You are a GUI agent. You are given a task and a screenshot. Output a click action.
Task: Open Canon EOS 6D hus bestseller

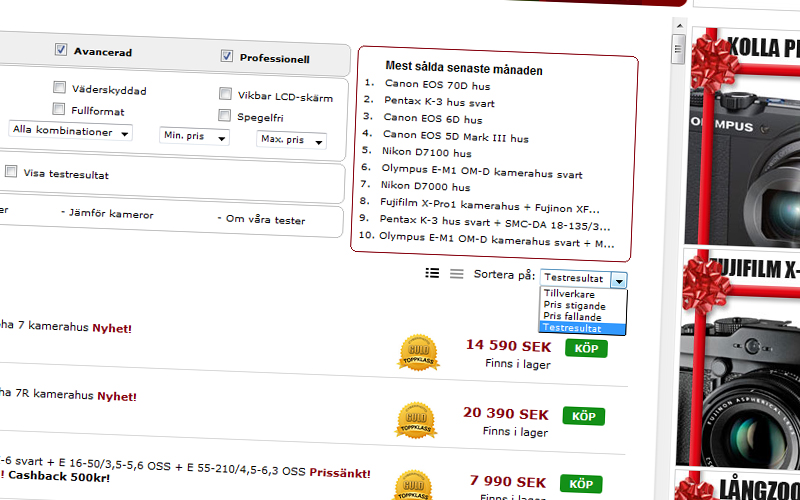[x=433, y=119]
